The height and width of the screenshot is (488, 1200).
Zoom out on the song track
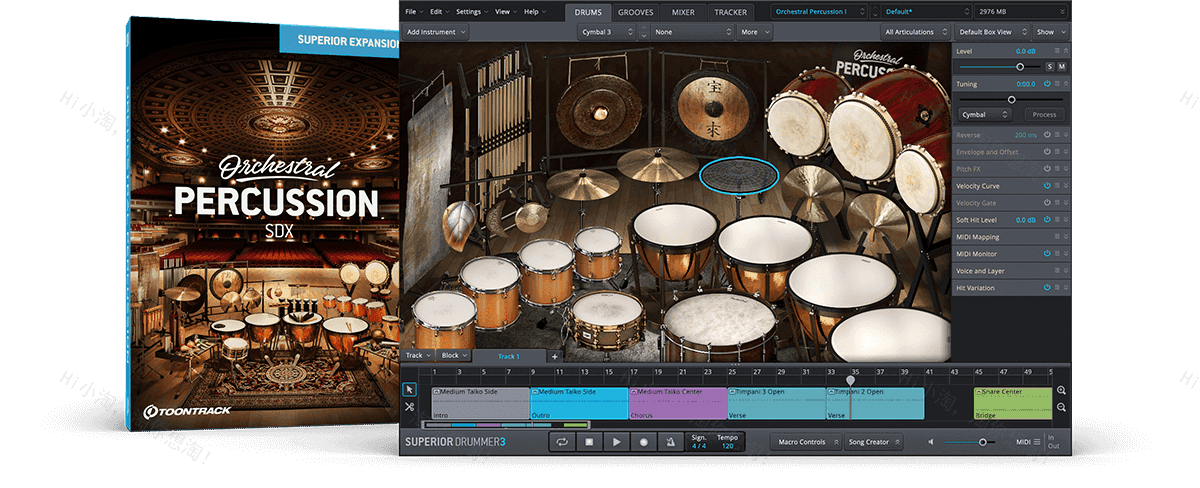pyautogui.click(x=1061, y=407)
